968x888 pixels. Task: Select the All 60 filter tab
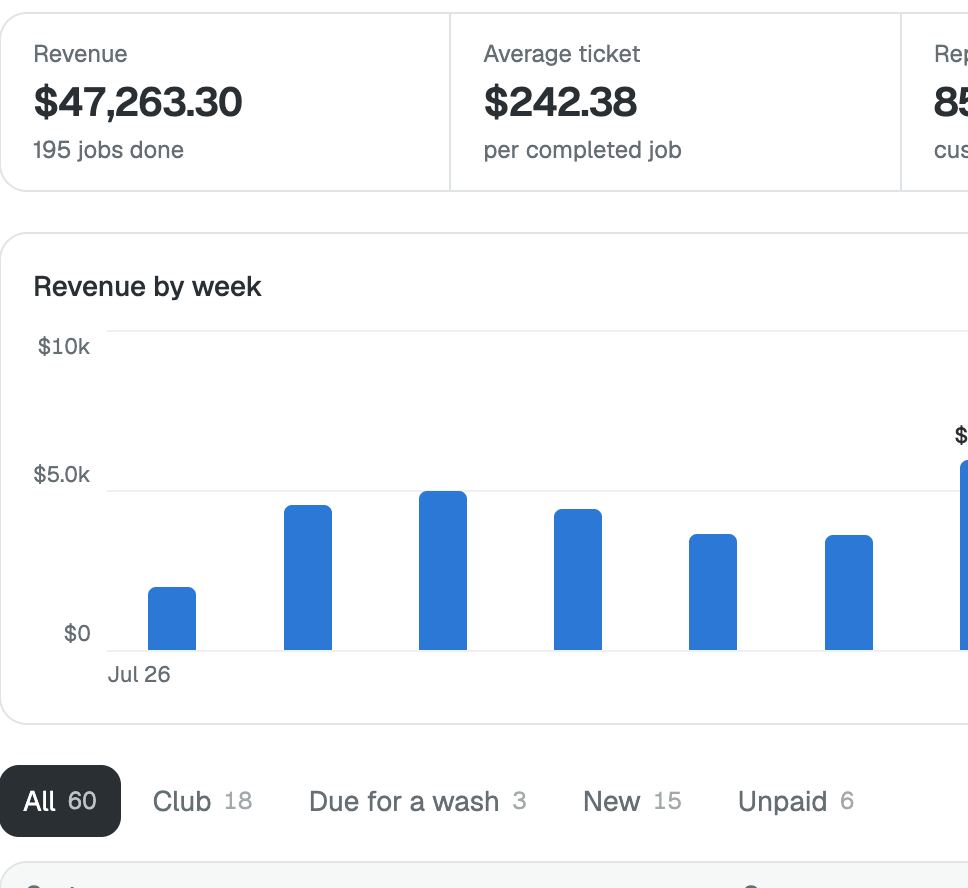click(x=60, y=801)
